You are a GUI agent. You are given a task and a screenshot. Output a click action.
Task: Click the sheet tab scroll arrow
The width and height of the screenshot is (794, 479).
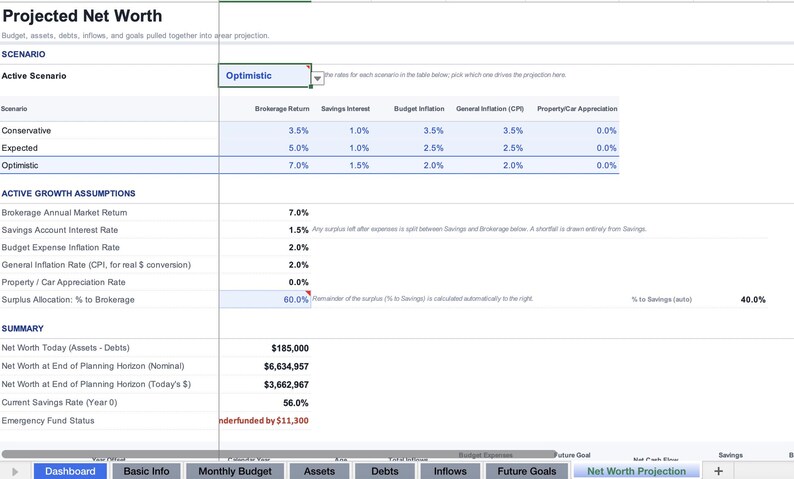point(15,471)
